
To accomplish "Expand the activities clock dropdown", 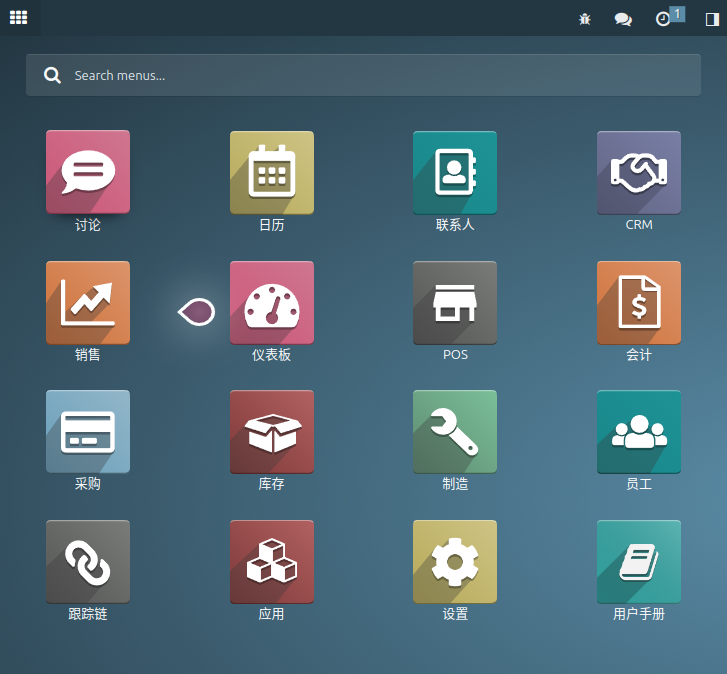I will (x=663, y=19).
